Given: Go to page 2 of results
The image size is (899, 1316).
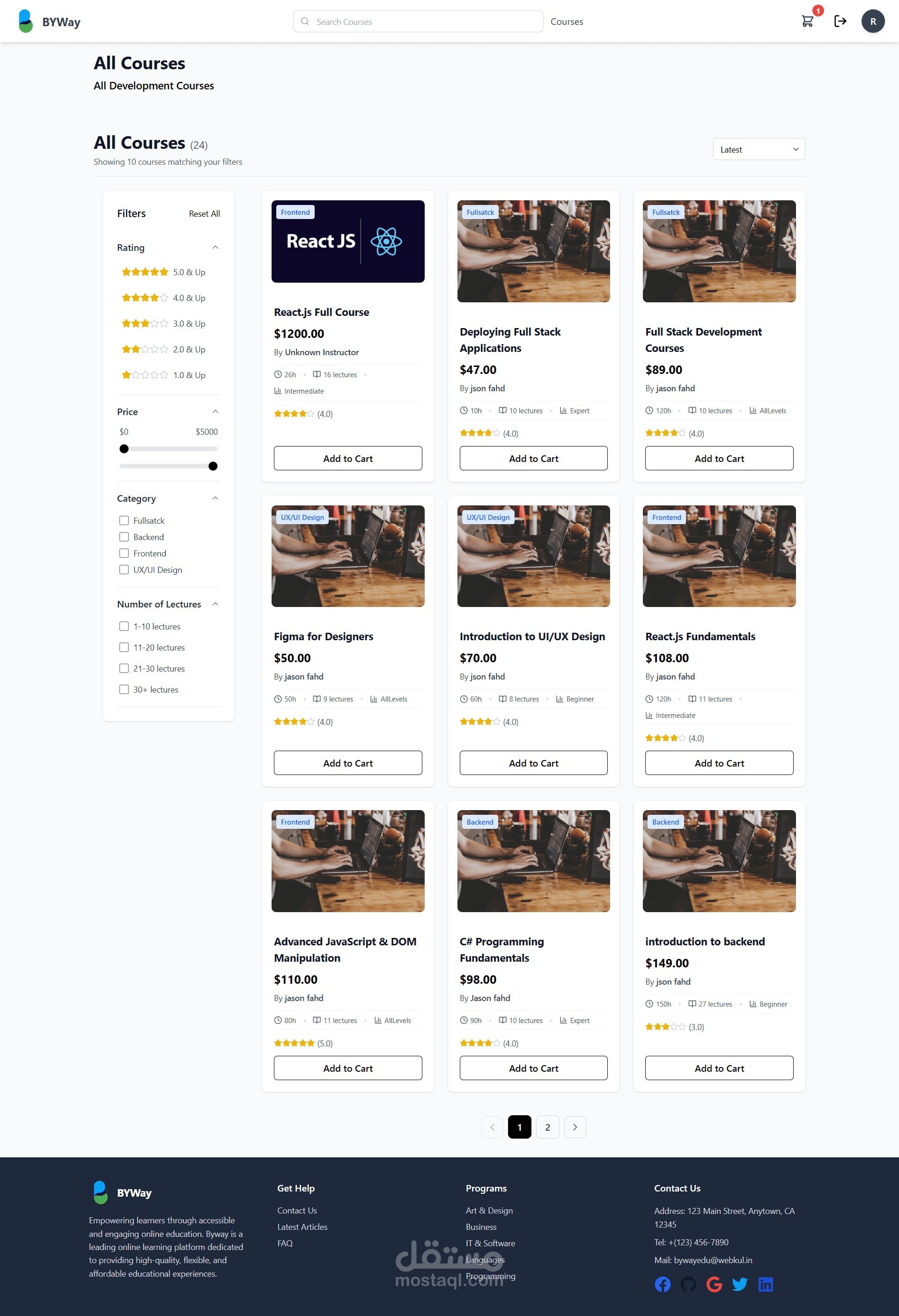Looking at the screenshot, I should point(547,1127).
